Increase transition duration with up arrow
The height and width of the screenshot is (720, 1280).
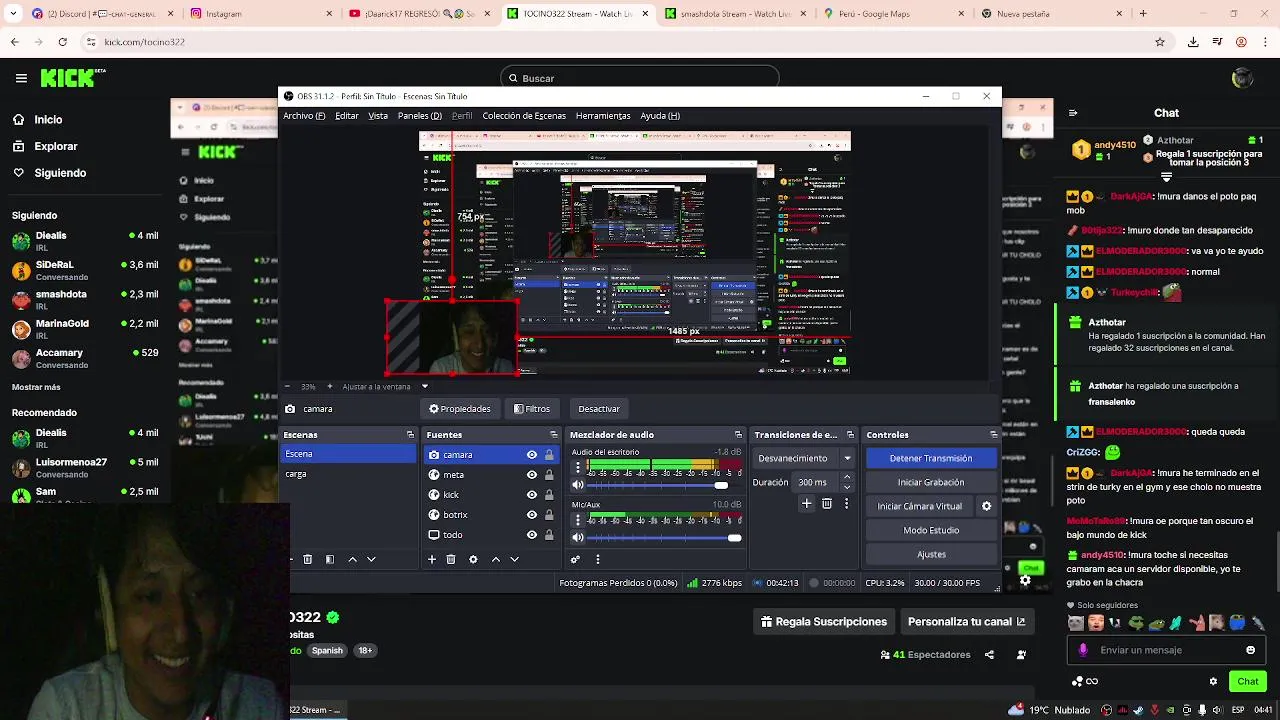[847, 477]
